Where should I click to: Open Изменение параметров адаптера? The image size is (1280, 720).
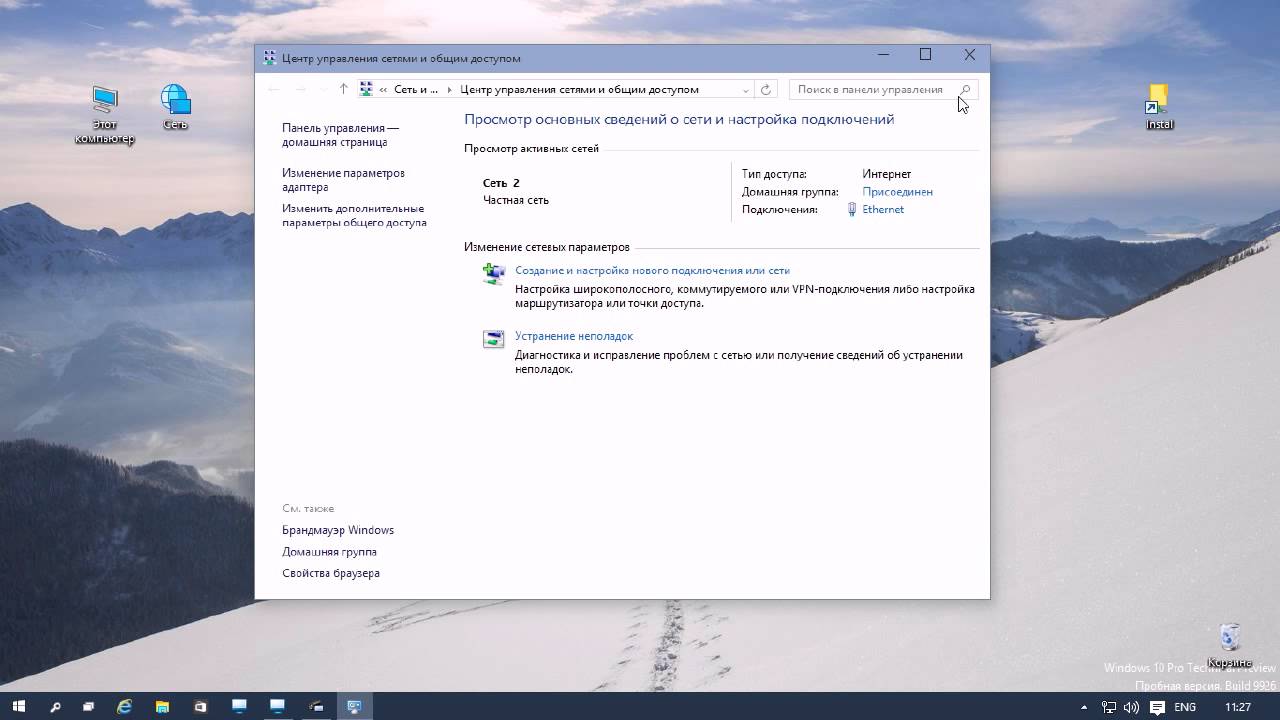coord(343,180)
